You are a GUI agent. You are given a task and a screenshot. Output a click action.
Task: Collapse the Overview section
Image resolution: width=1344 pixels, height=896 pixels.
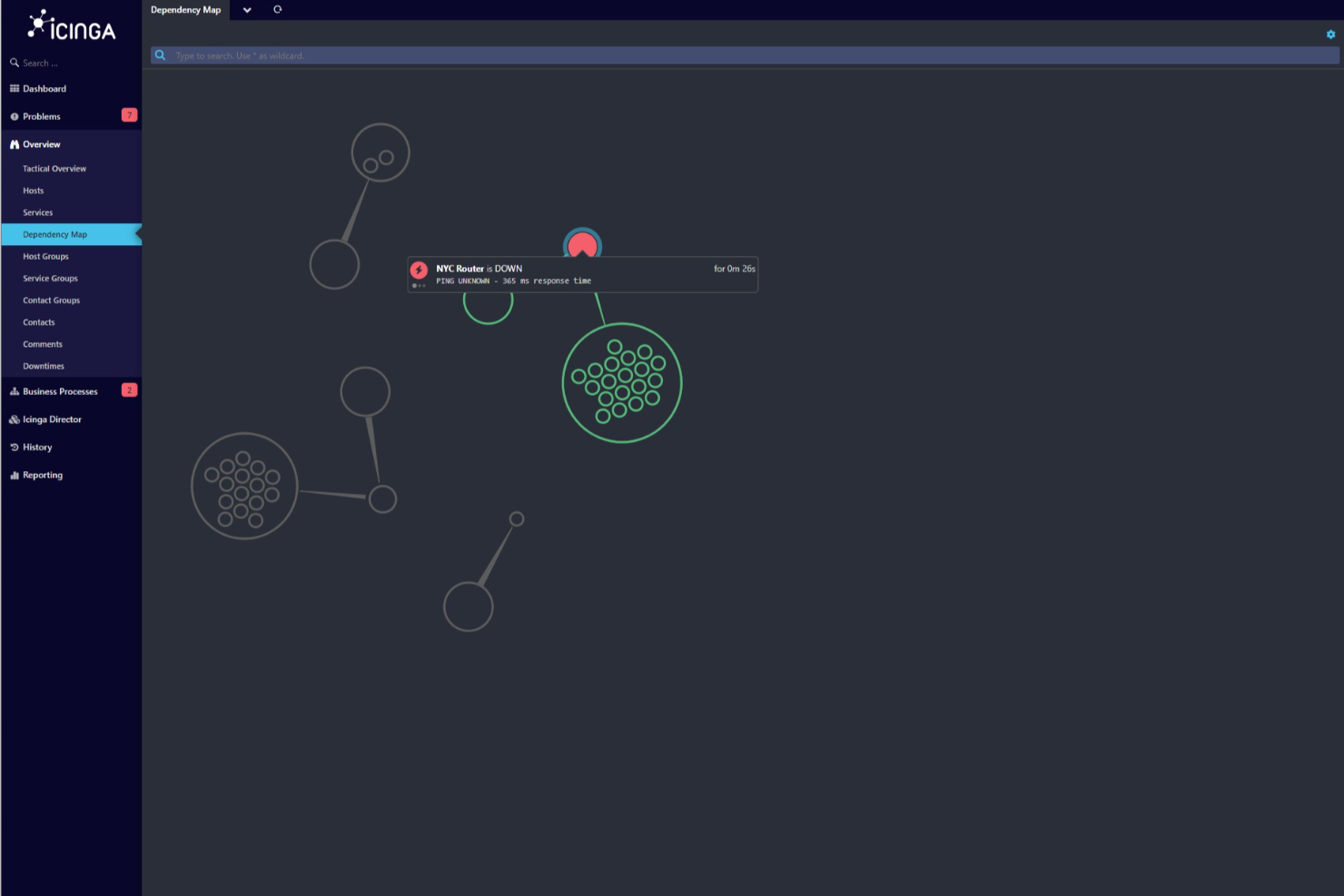(40, 143)
